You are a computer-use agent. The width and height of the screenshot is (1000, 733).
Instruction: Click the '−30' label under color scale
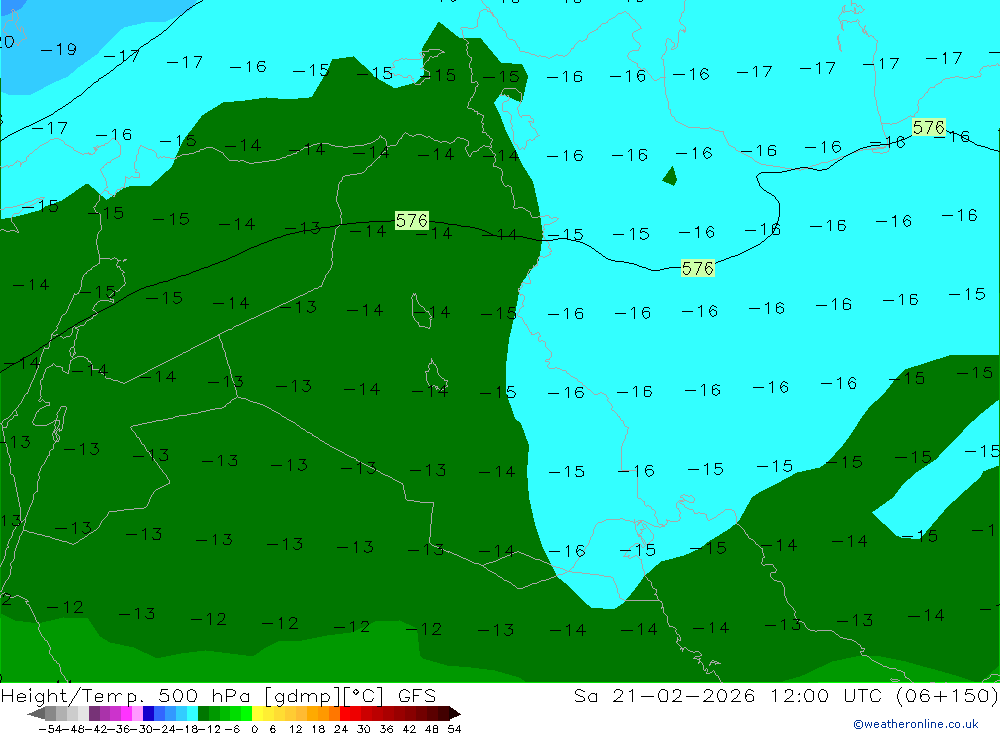[x=143, y=729]
